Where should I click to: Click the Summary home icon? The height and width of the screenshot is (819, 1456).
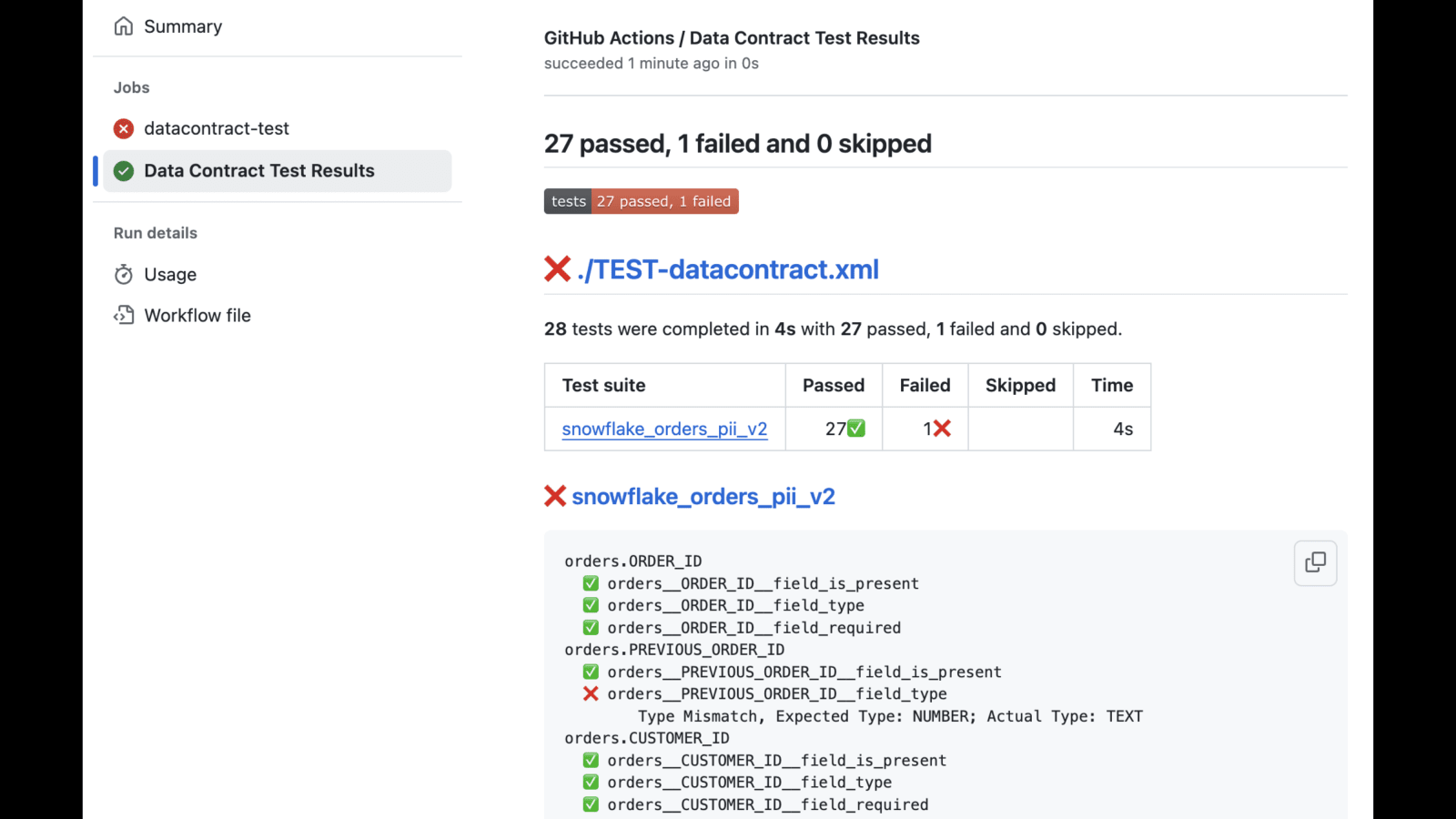124,26
